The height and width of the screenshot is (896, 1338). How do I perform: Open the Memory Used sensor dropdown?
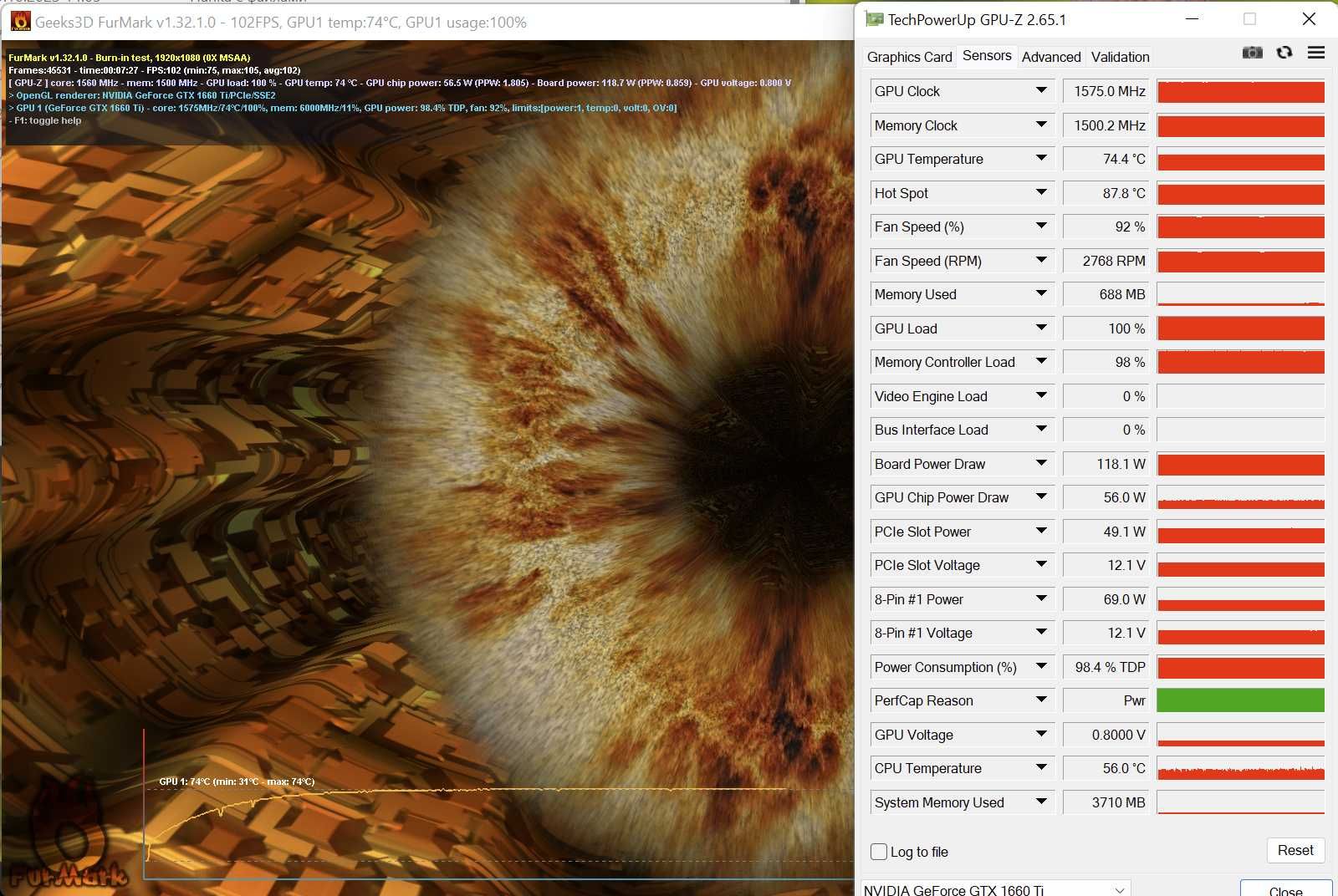(1041, 293)
